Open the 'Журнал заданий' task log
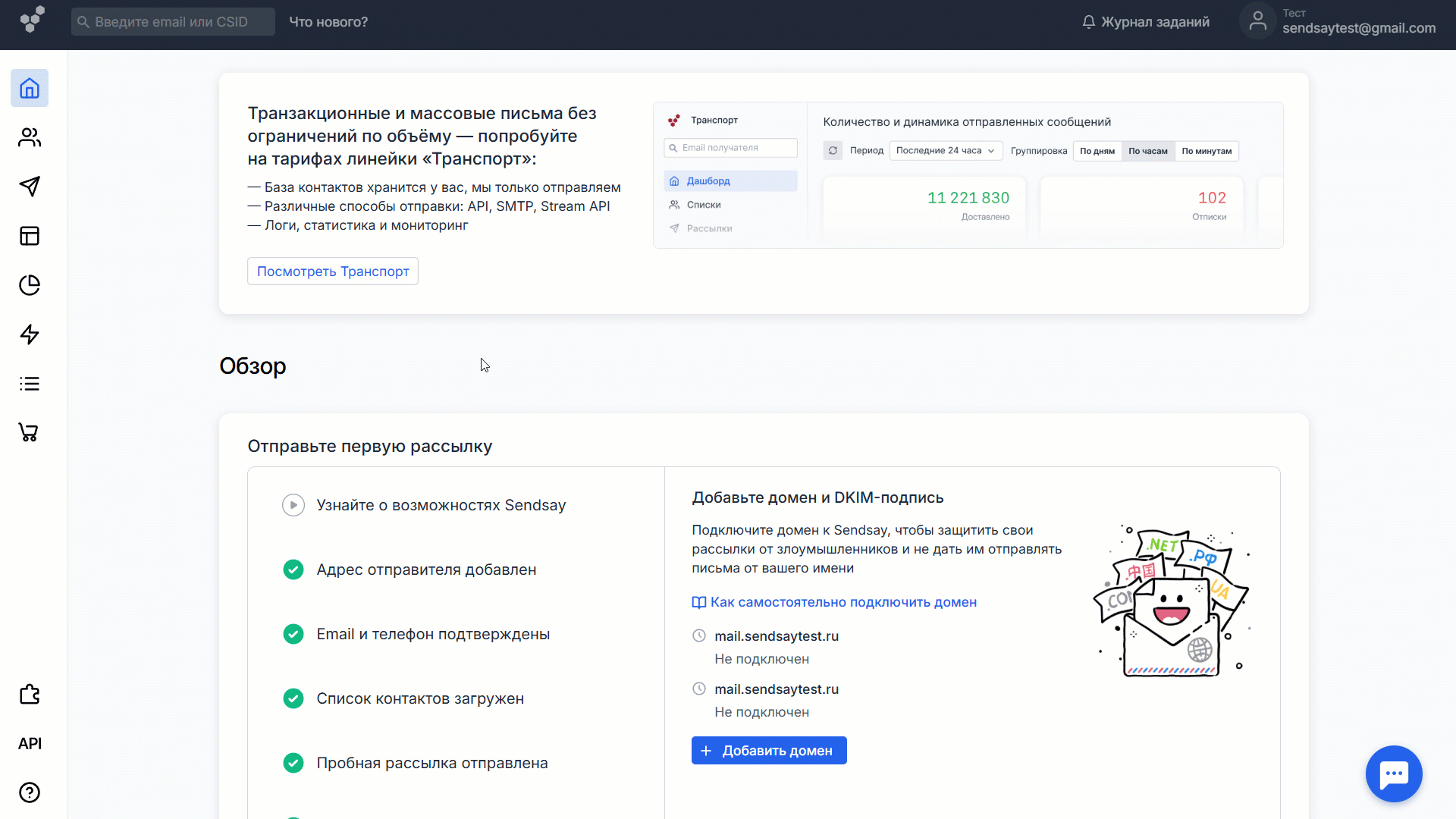This screenshot has width=1456, height=819. click(1145, 22)
